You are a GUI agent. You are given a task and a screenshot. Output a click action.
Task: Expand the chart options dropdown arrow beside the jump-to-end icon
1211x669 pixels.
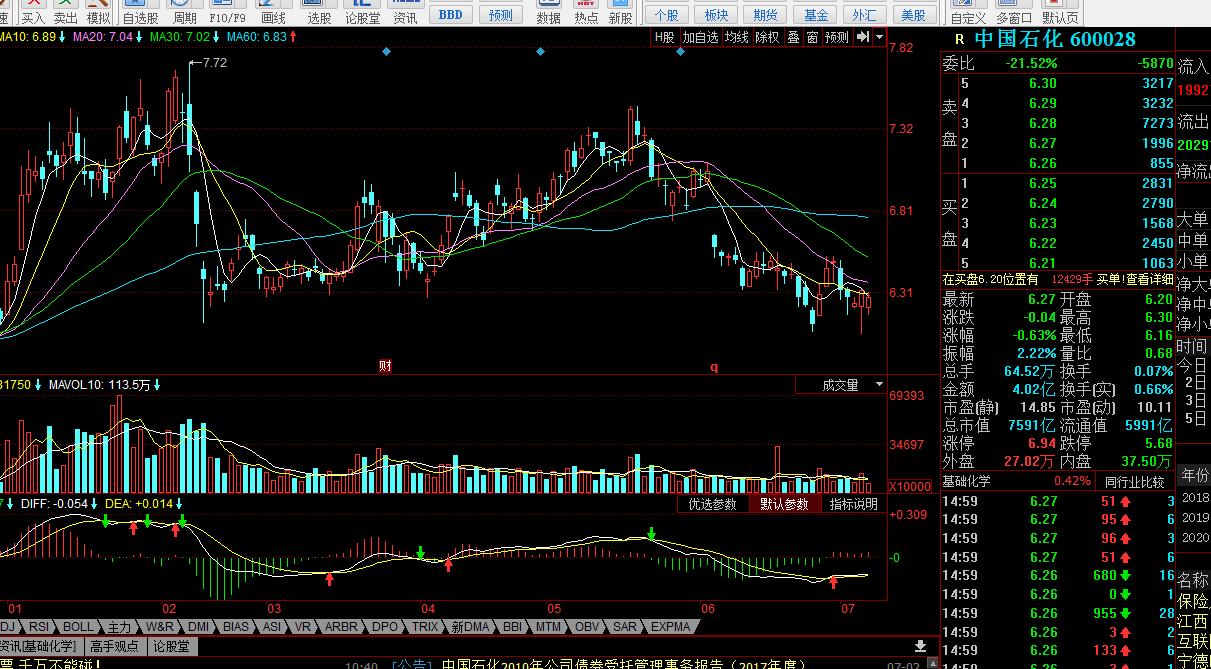pos(879,37)
